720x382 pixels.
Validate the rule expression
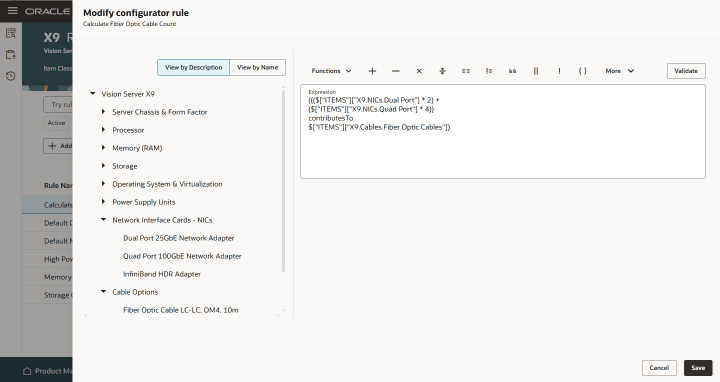pyautogui.click(x=686, y=71)
